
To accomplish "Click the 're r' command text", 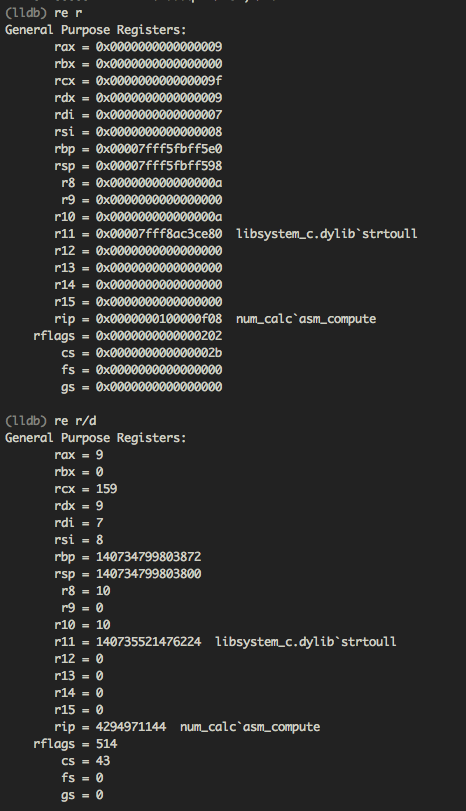I will coord(68,13).
